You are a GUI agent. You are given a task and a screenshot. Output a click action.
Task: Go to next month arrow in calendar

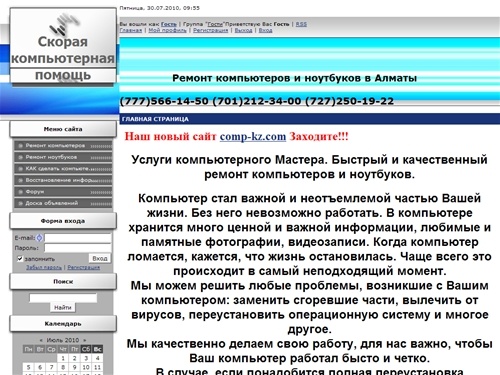(x=85, y=340)
